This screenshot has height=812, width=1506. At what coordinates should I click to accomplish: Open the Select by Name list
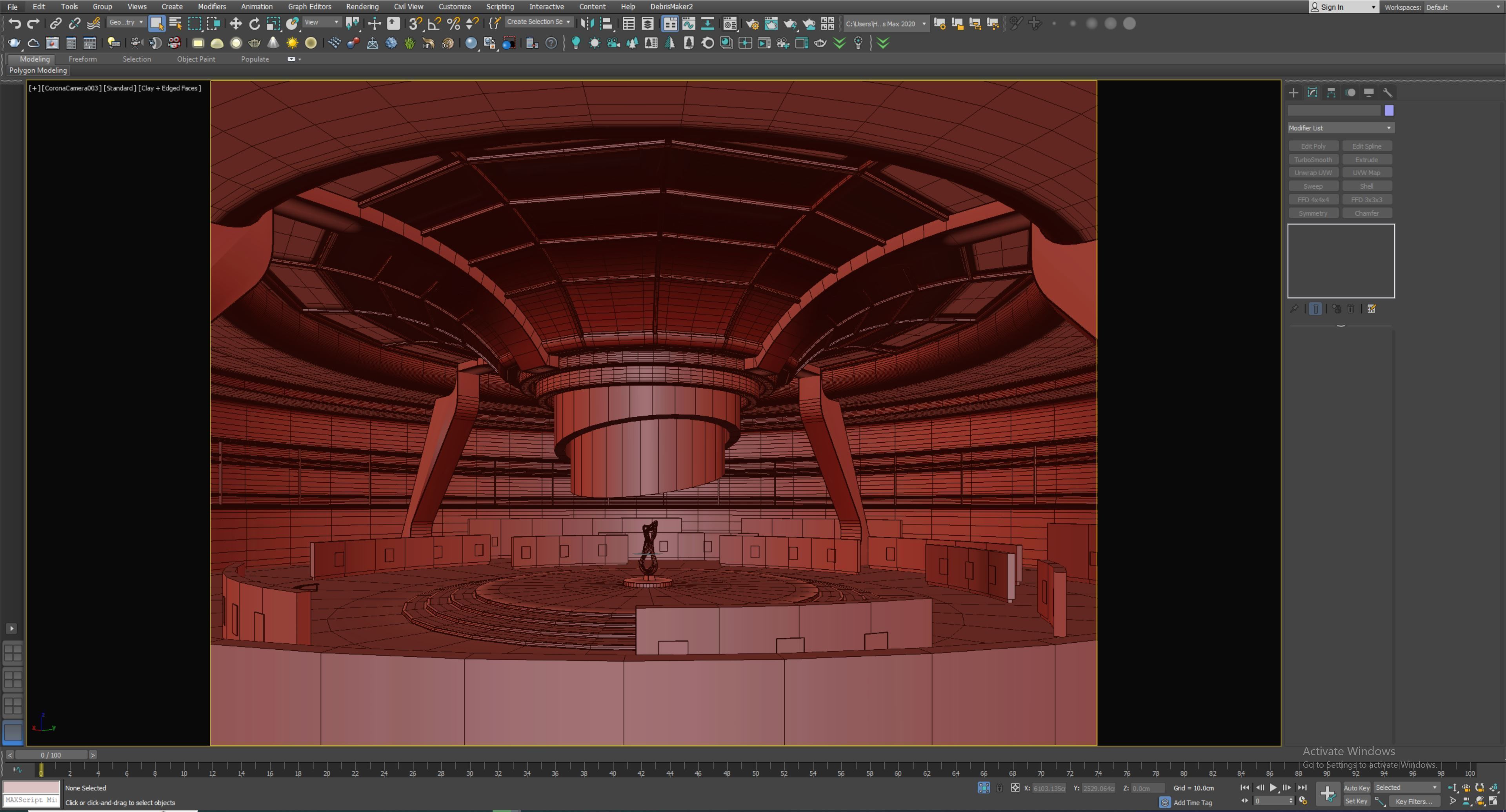coord(175,24)
